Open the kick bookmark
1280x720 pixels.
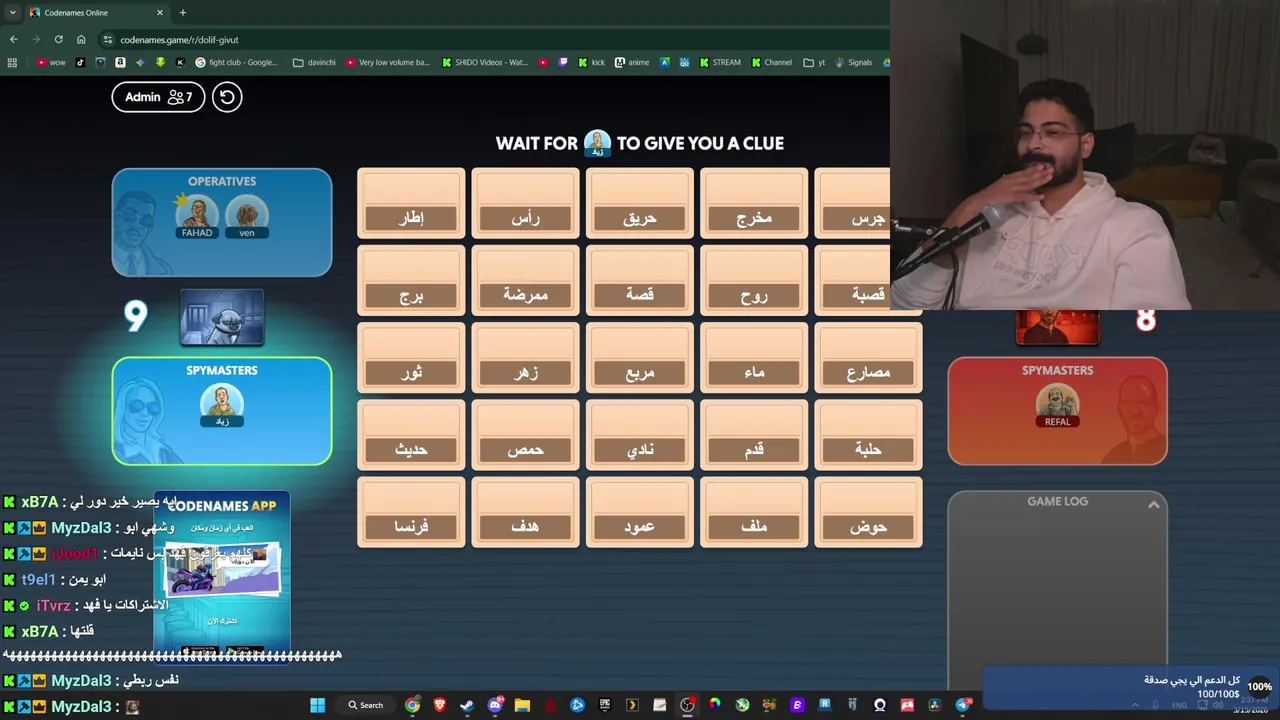(591, 62)
